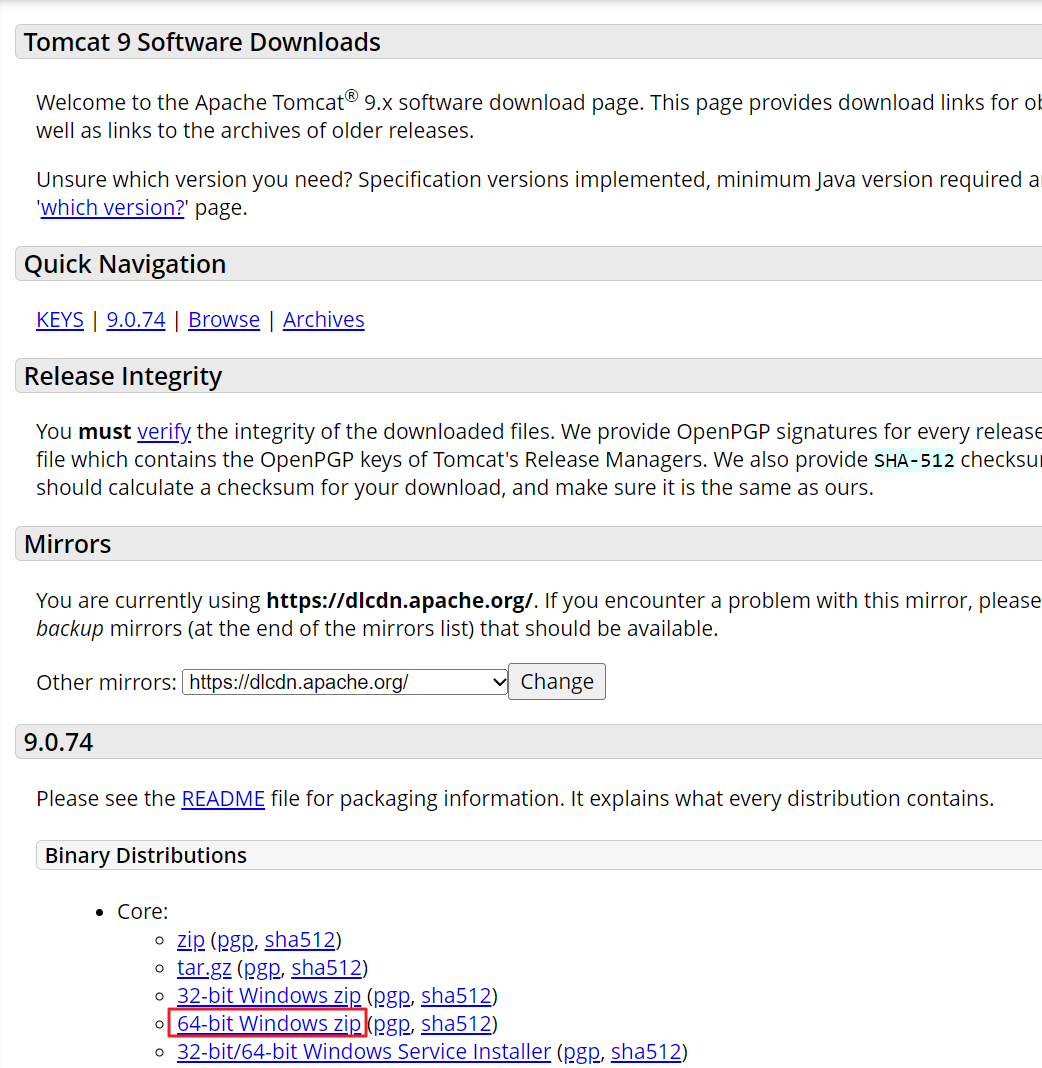Open pgp signature for 64-bit Windows zip
Screen dimensions: 1042x1068
tap(392, 1024)
